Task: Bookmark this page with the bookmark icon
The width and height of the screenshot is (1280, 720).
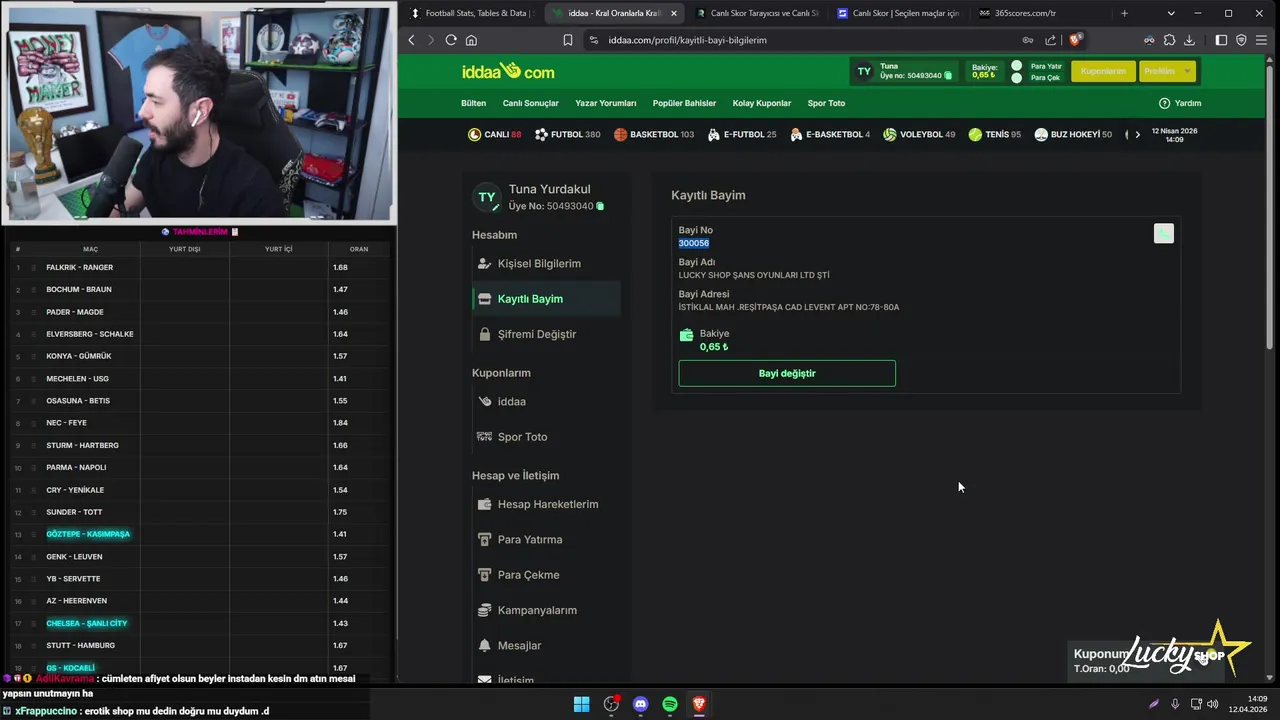Action: coord(568,40)
